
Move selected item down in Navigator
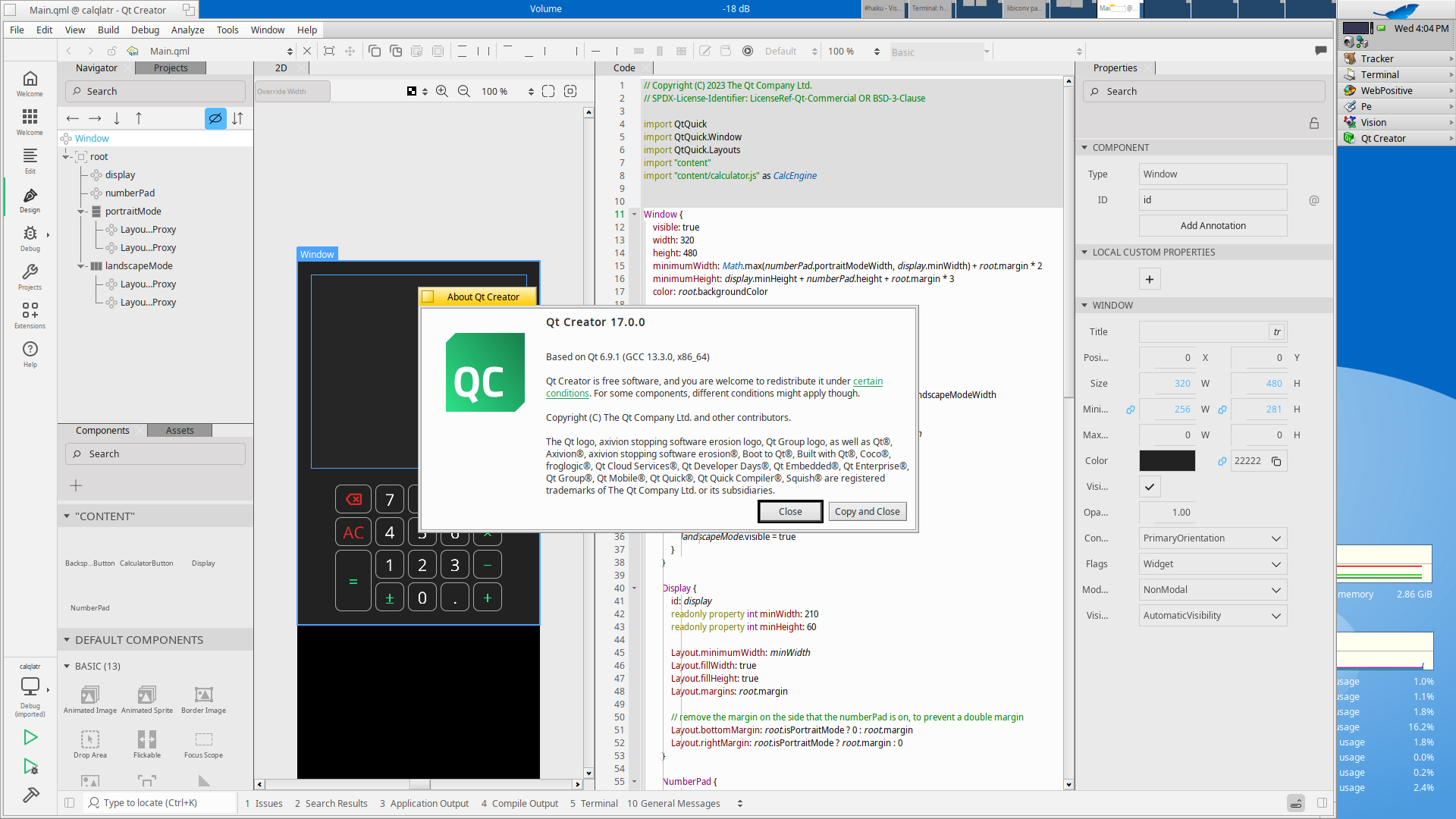pos(117,118)
